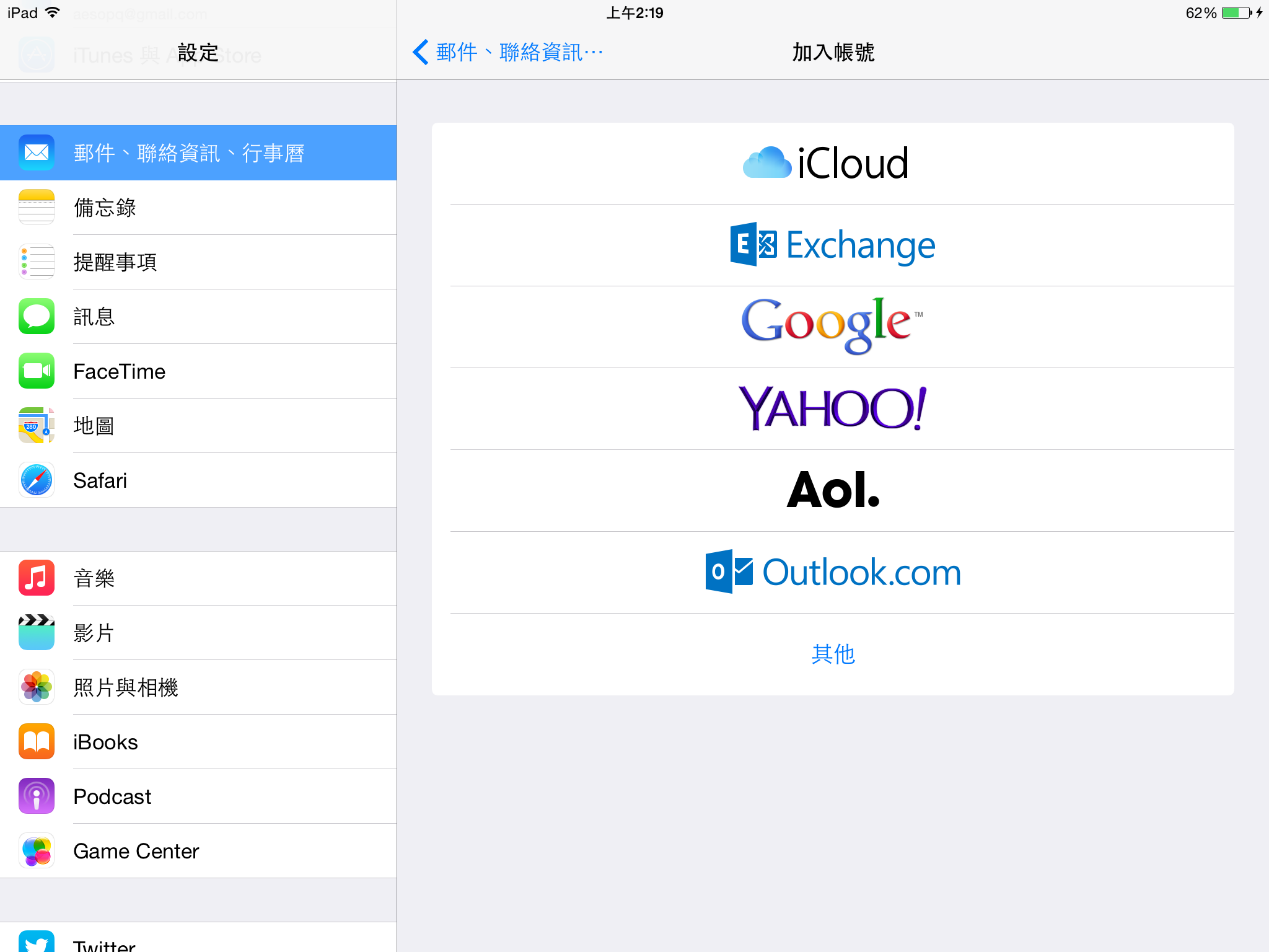Tap the Podcast purple icon
This screenshot has width=1269, height=952.
[36, 796]
